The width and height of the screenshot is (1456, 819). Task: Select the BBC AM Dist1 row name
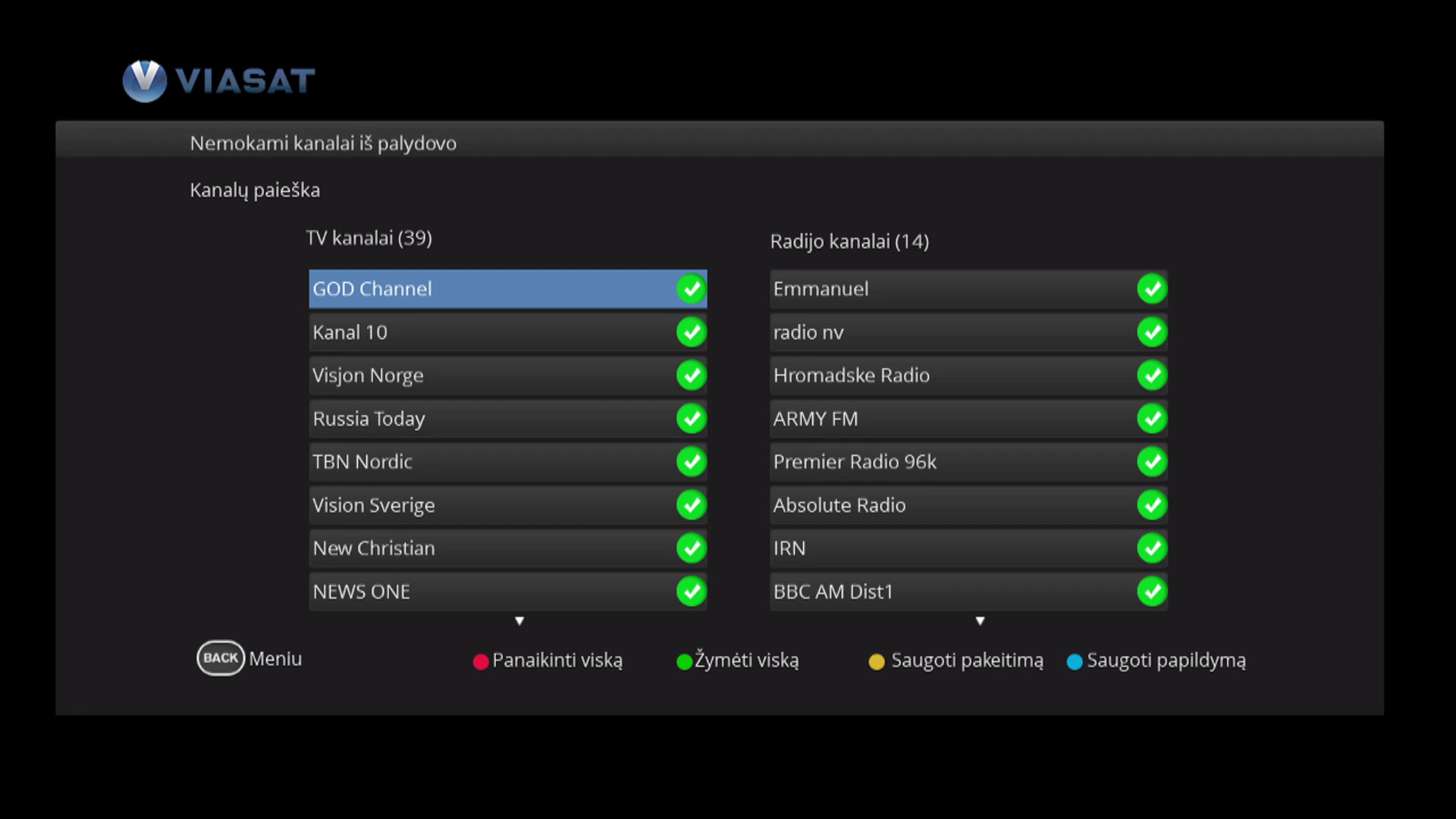[833, 591]
